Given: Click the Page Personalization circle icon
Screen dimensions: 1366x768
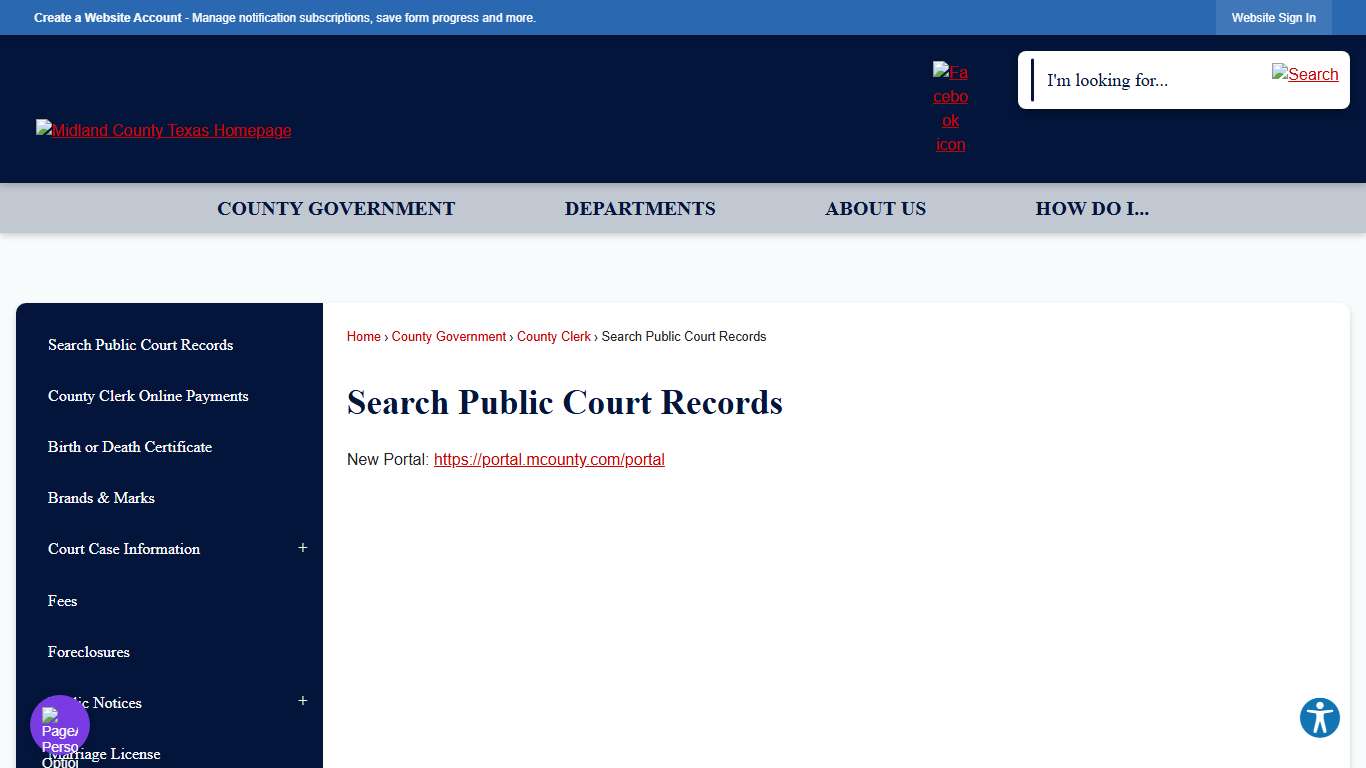Looking at the screenshot, I should click(x=59, y=723).
